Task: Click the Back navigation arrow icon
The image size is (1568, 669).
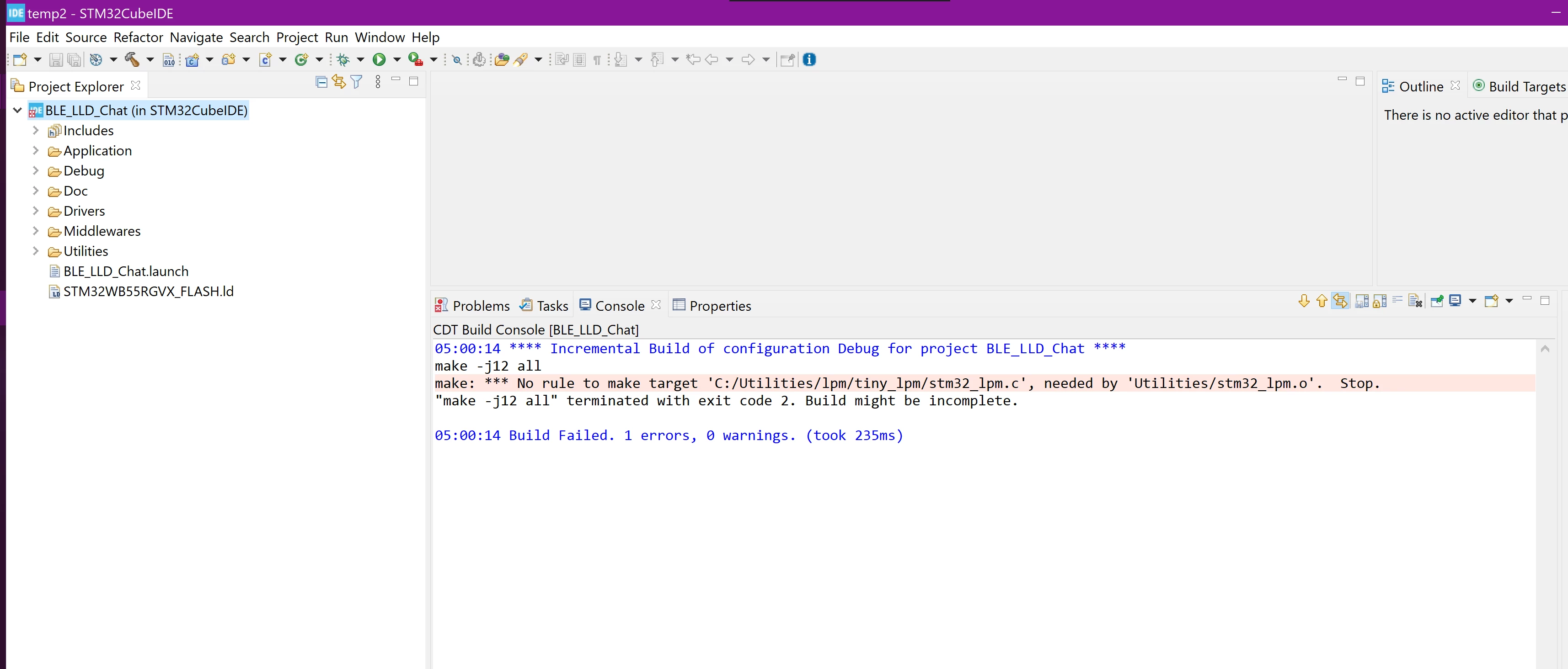Action: click(x=712, y=59)
